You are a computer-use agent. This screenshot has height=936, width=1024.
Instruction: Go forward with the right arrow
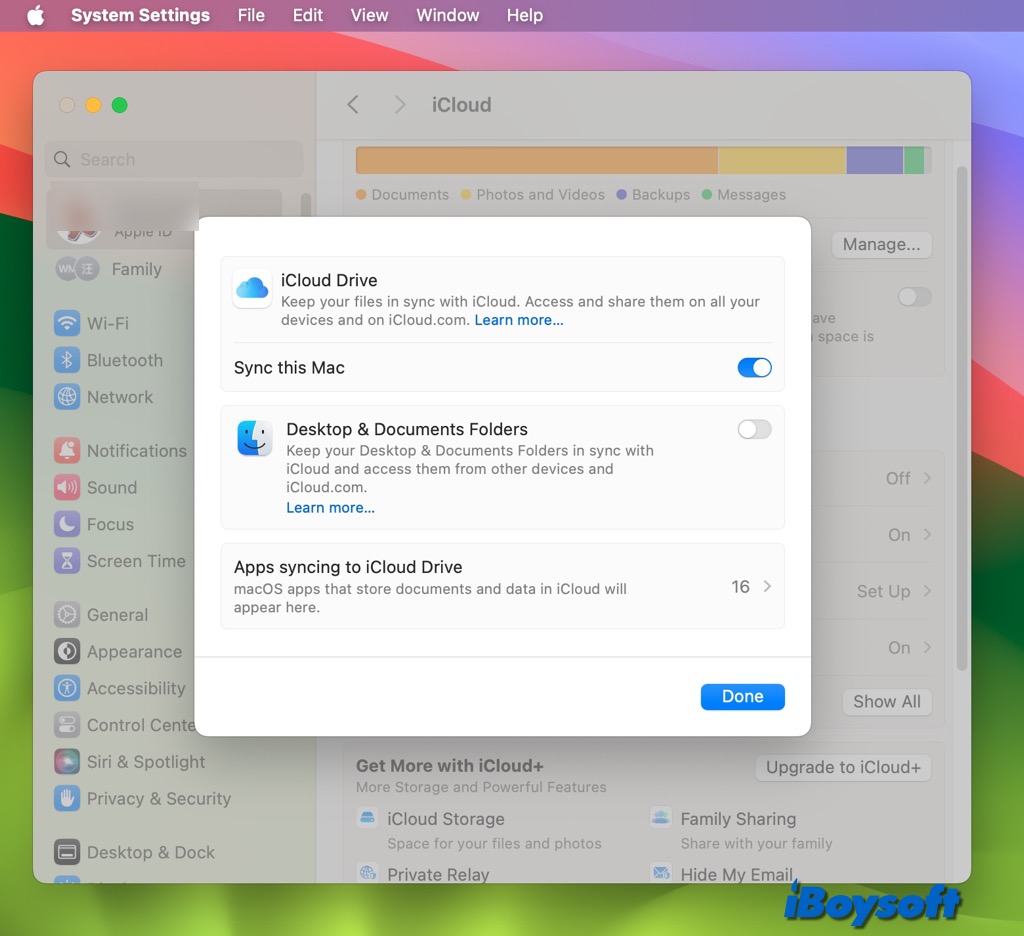400,105
